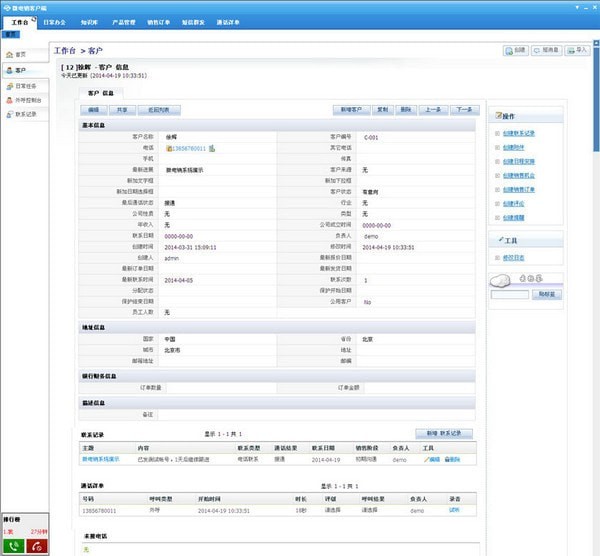Open 联系记录 in the left sidebar
Image resolution: width=600 pixels, height=556 pixels.
(24, 115)
